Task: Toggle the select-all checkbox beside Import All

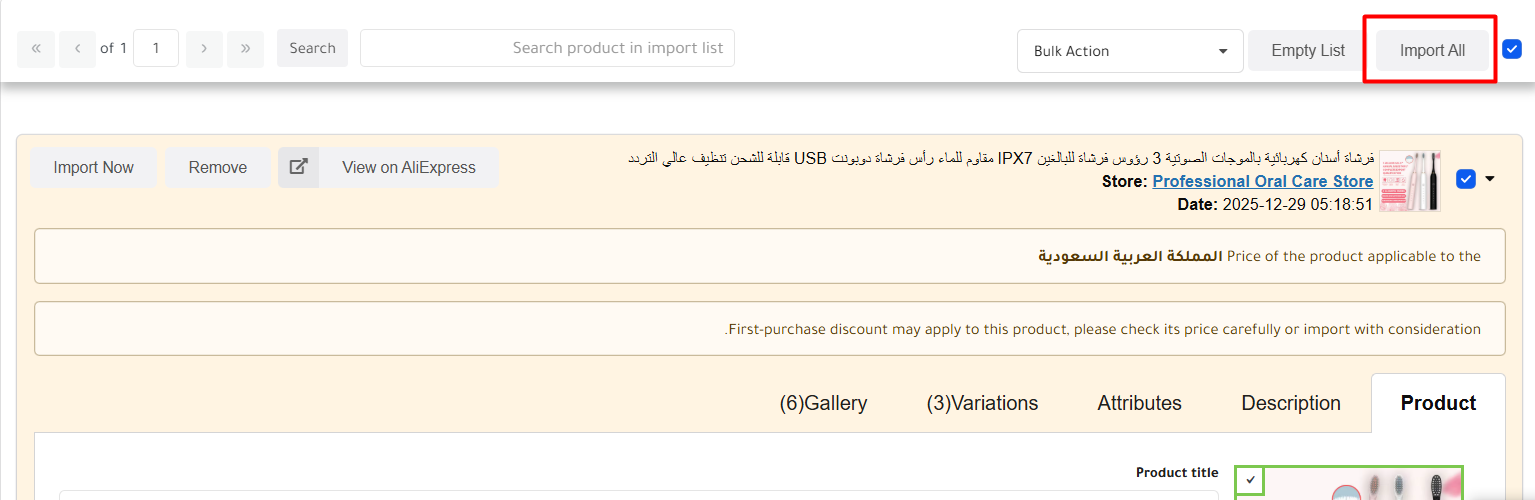Action: (x=1512, y=49)
